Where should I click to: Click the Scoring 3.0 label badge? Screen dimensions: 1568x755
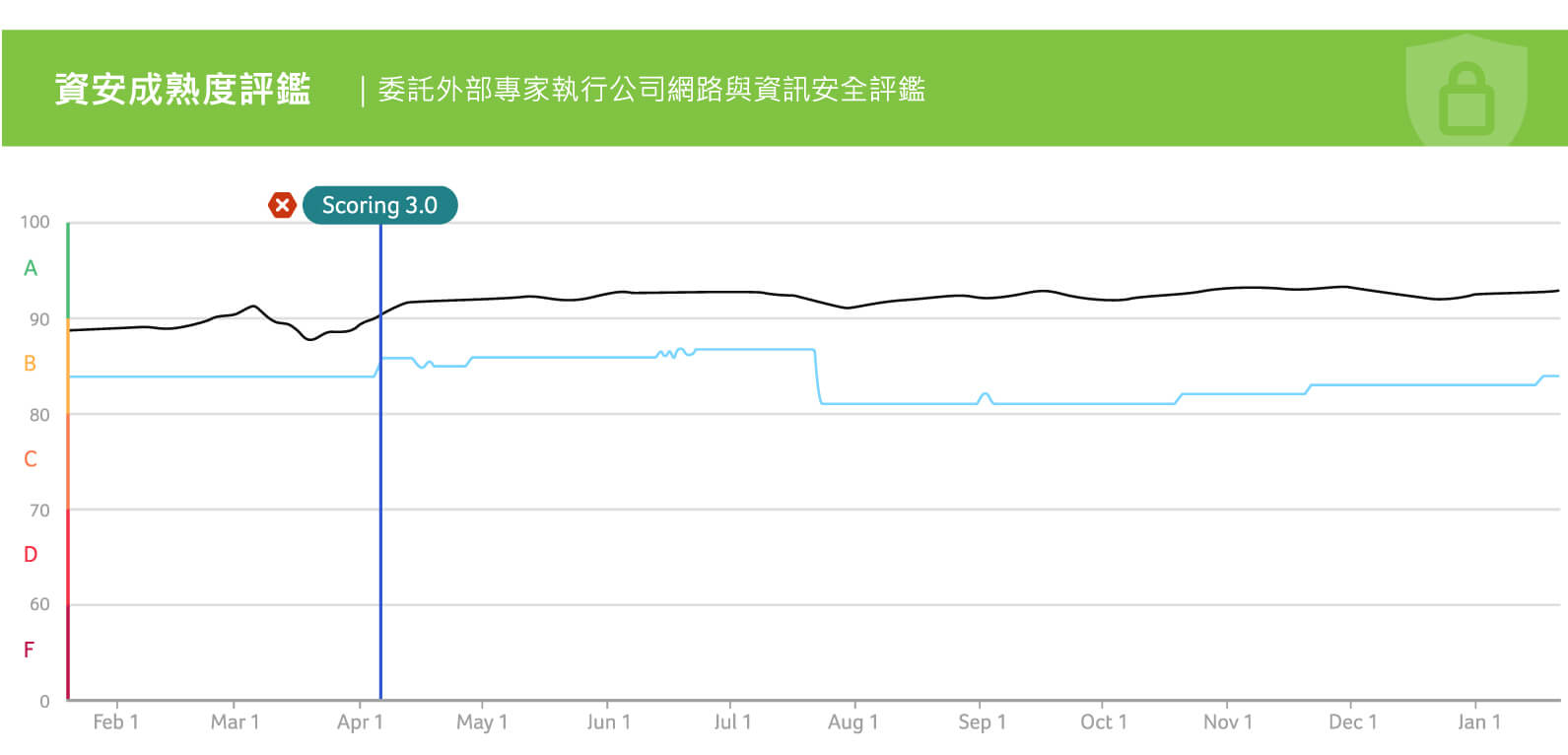[x=380, y=205]
